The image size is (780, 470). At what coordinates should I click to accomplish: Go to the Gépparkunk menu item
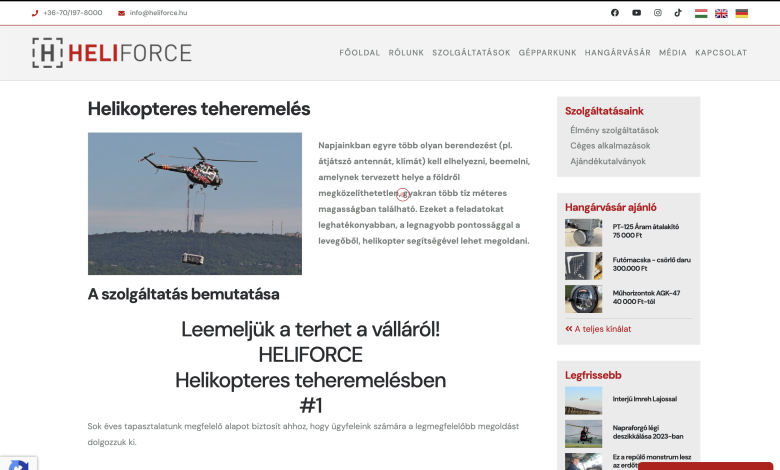(547, 53)
